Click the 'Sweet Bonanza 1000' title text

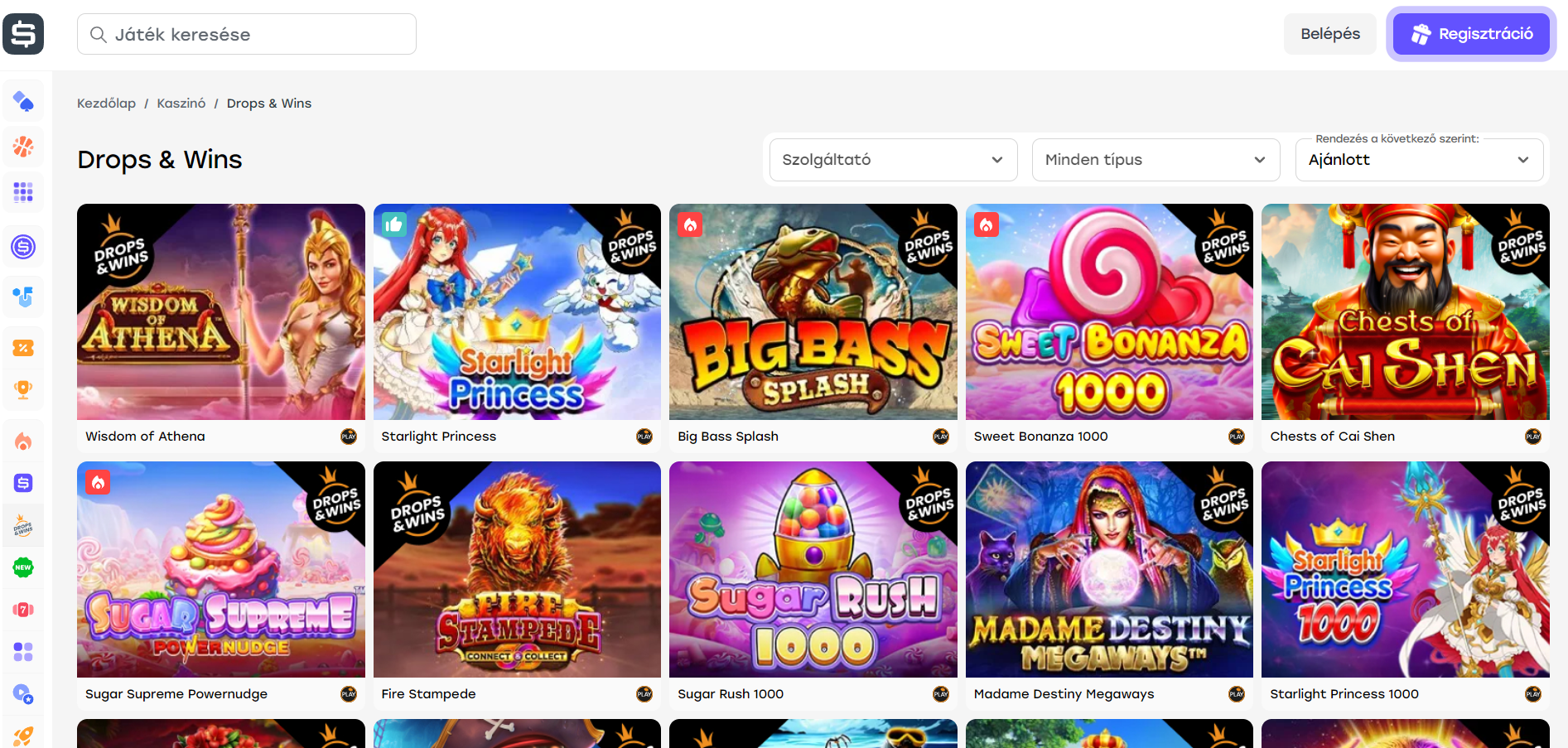1040,437
